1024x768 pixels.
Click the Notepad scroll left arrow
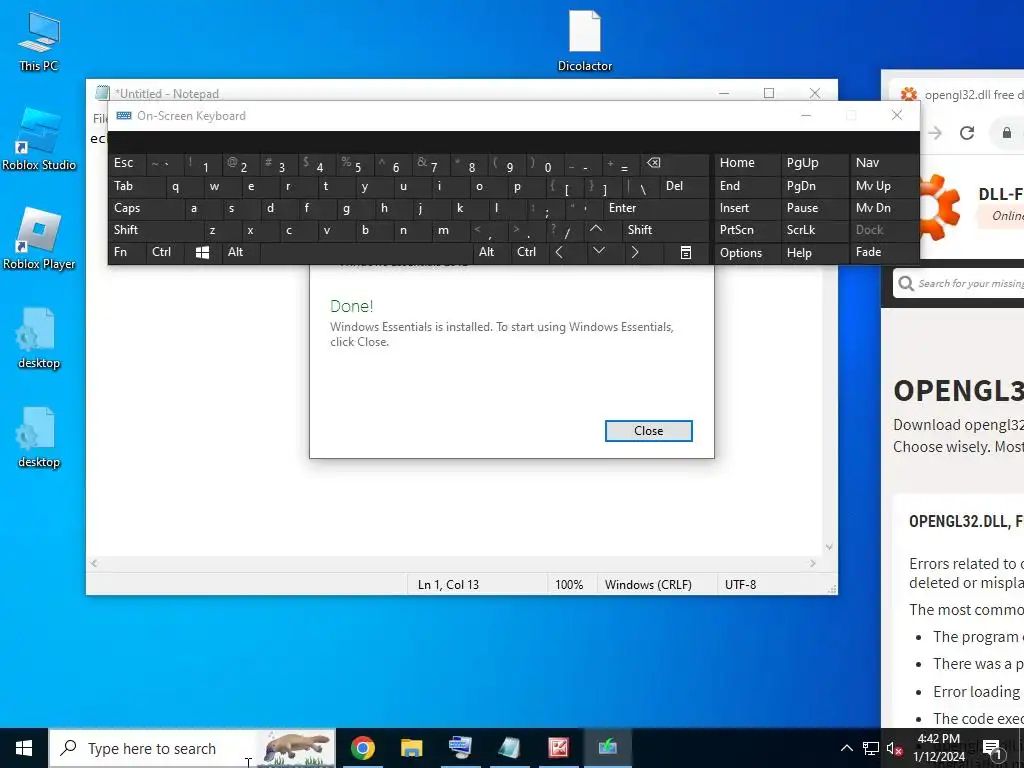(x=94, y=564)
